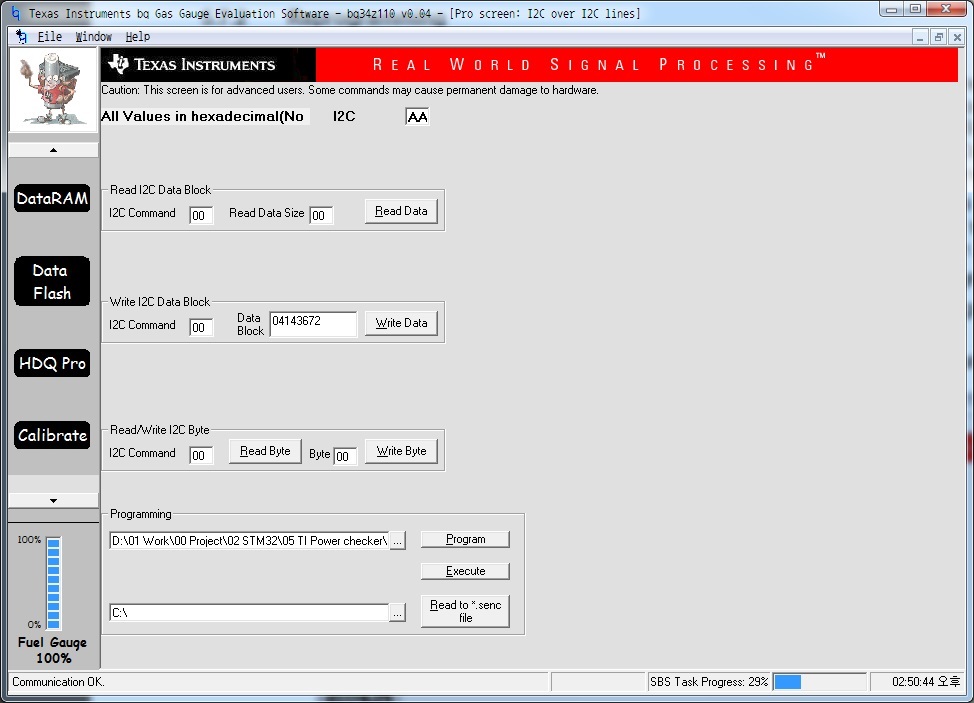Minimize the inner Pro screen window
This screenshot has height=703, width=974.
pyautogui.click(x=919, y=37)
